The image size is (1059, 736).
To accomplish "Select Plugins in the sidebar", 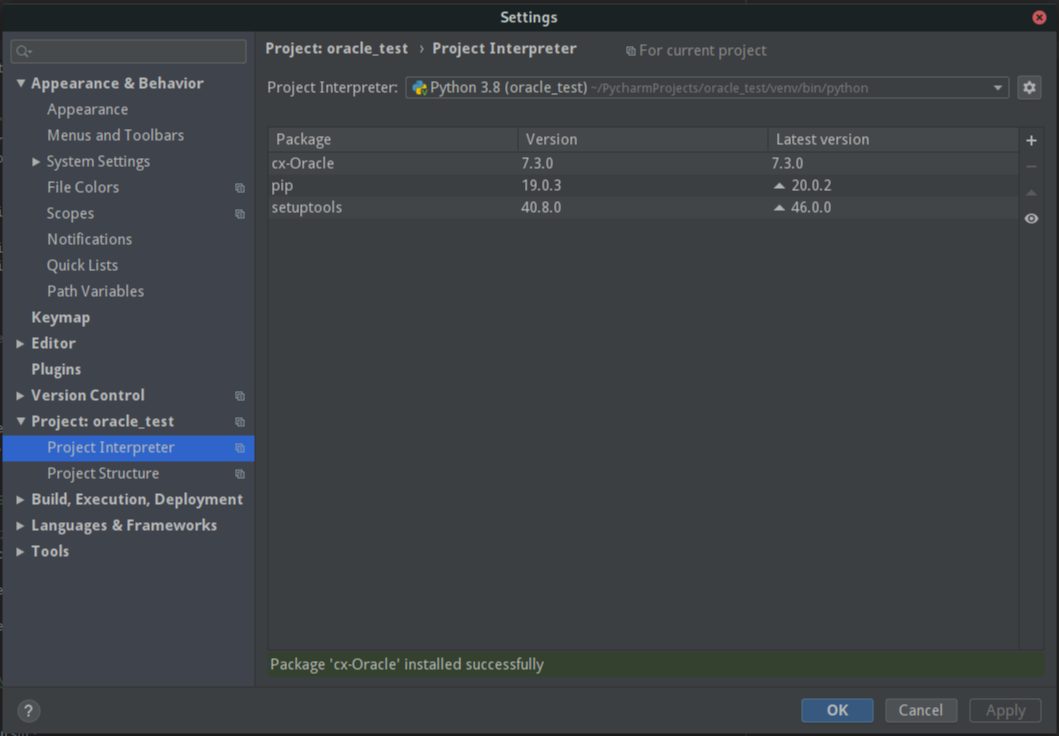I will [56, 369].
